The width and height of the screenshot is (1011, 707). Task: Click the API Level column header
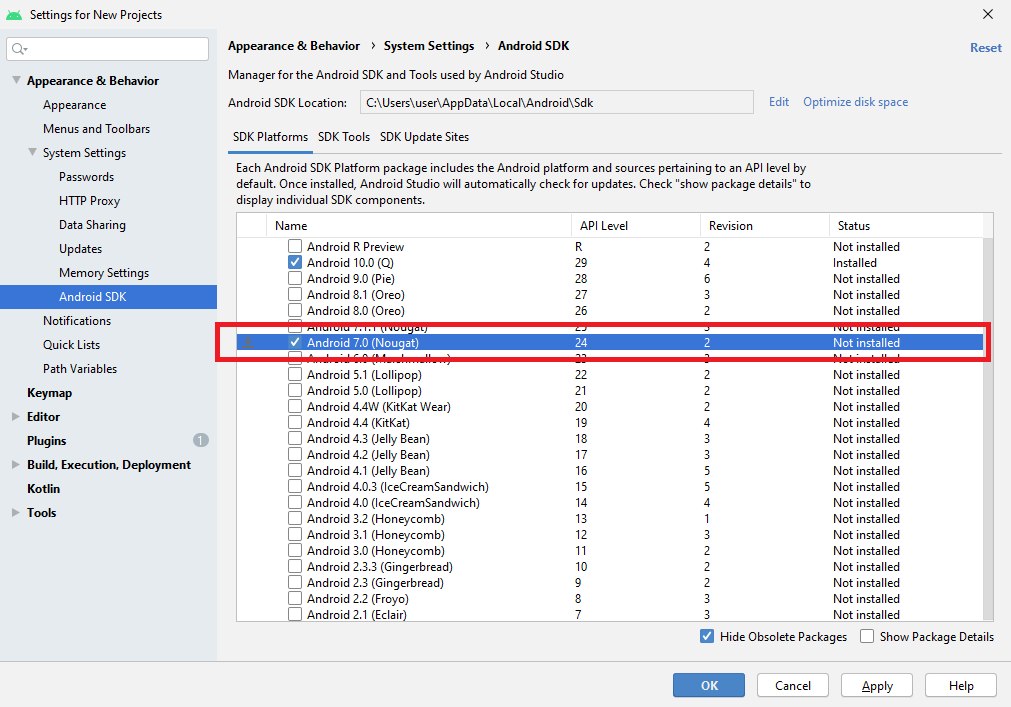(x=636, y=226)
